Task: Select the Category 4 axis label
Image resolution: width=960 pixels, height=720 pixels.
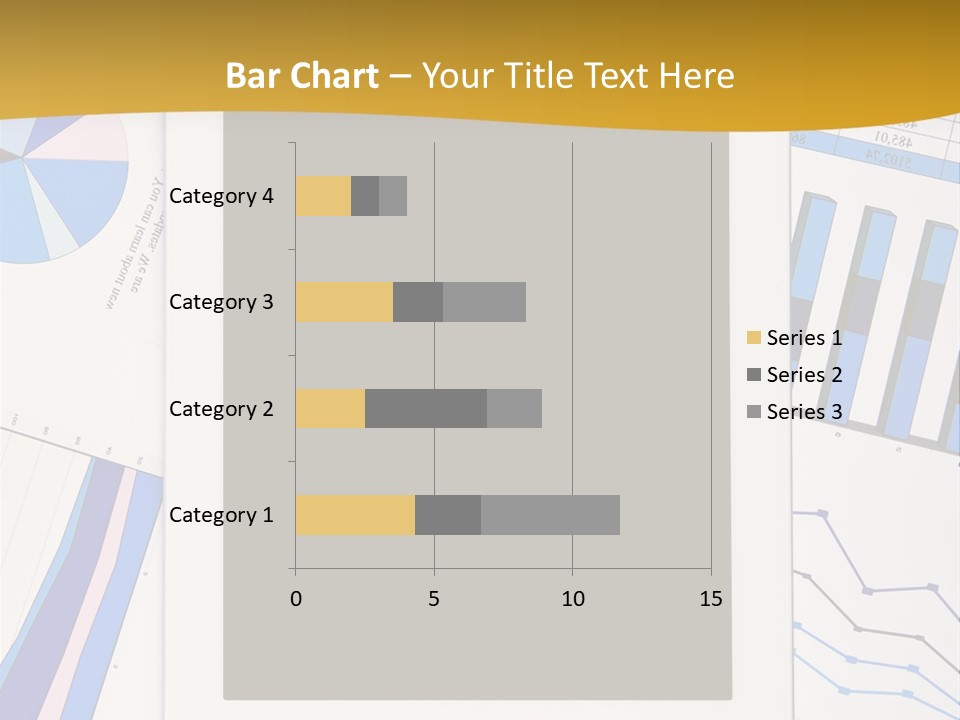Action: click(x=221, y=196)
